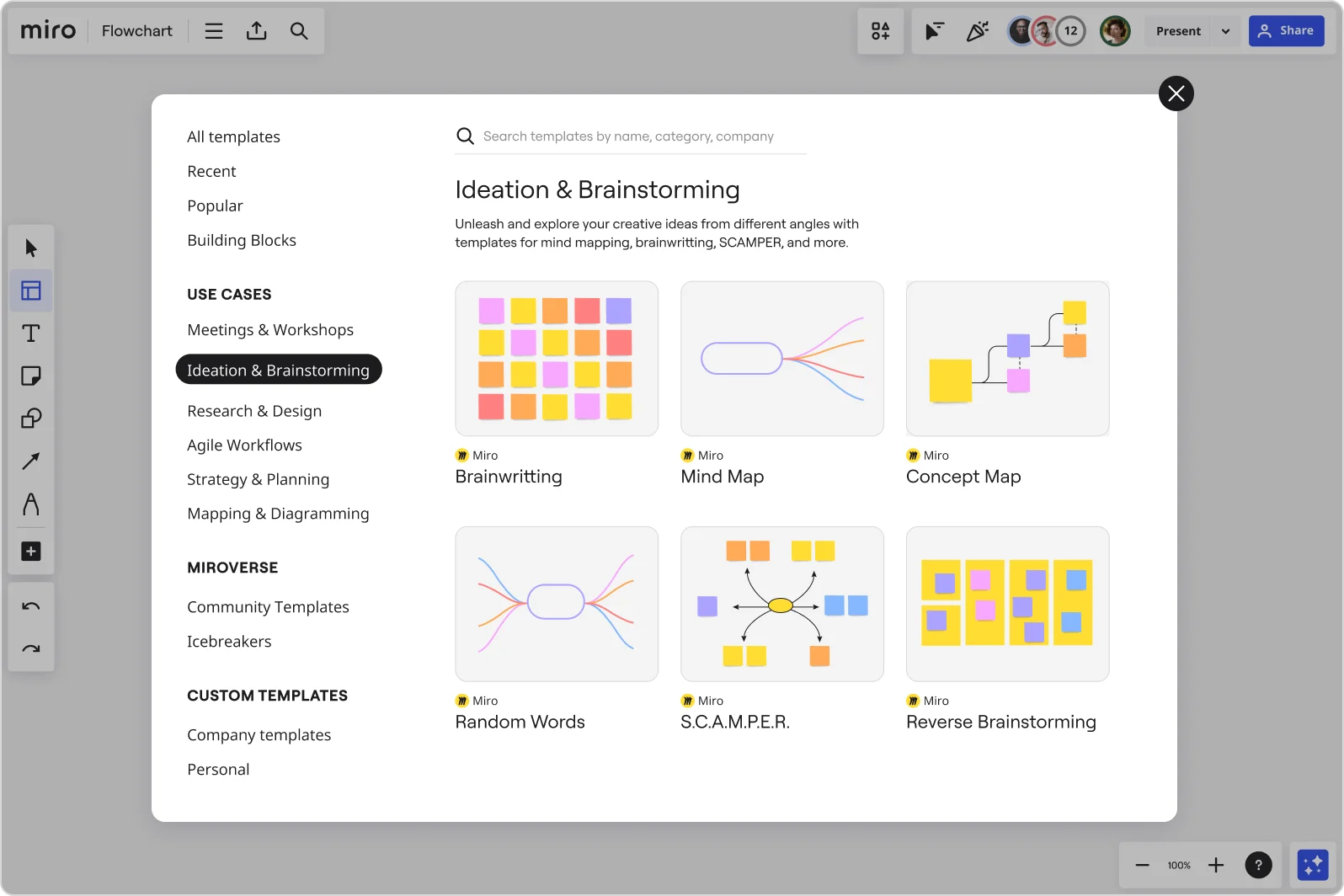Open the export board upload icon
The width and height of the screenshot is (1344, 896).
257,31
